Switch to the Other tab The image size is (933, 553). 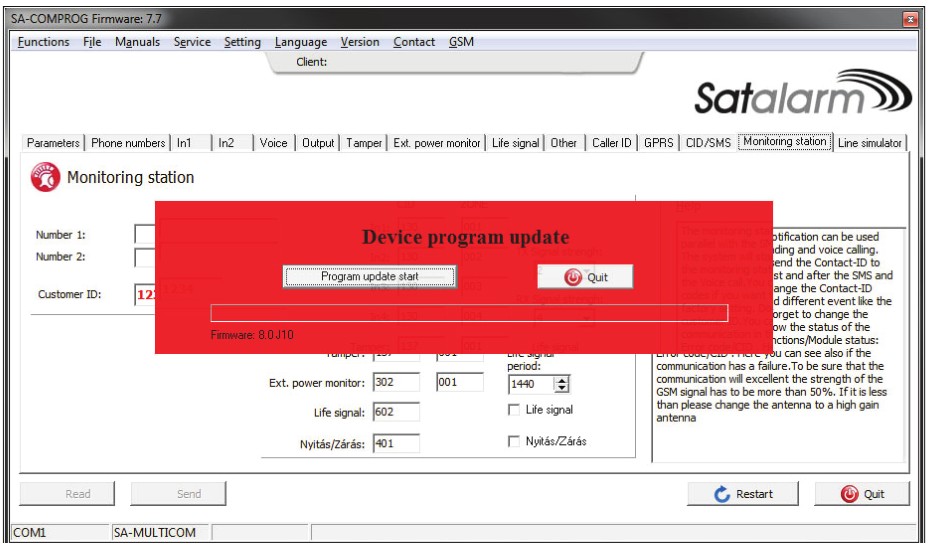(563, 143)
